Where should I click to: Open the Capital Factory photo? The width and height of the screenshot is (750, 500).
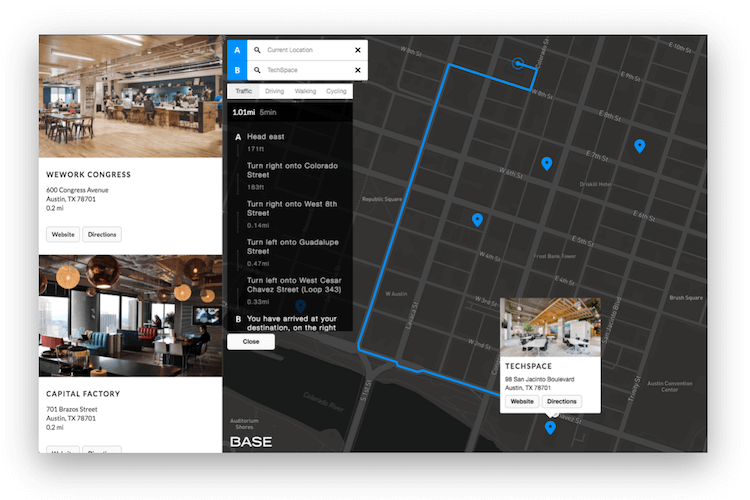coord(131,316)
